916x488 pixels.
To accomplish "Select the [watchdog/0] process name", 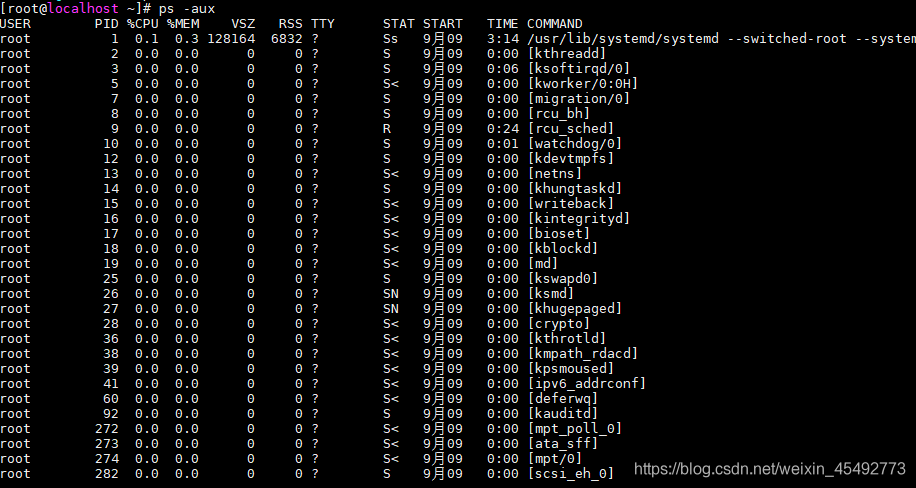I will point(575,144).
